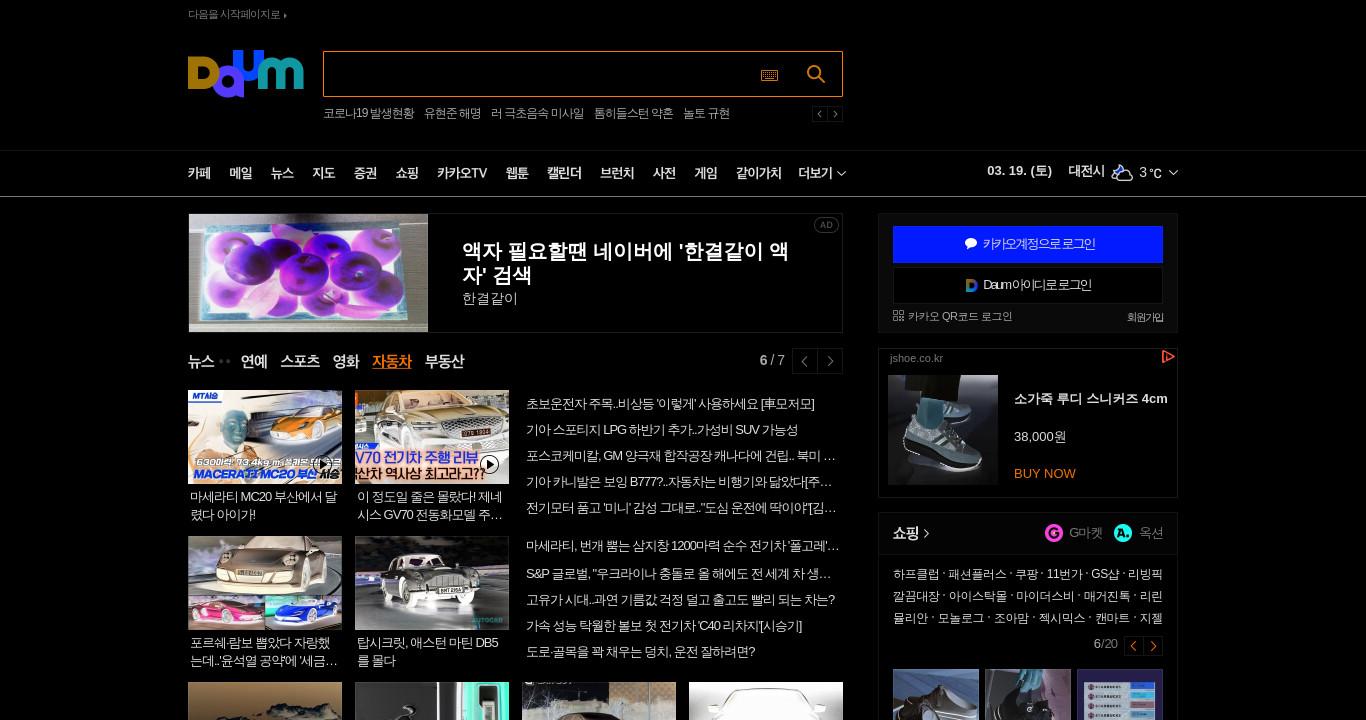Viewport: 1366px width, 720px height.
Task: Open 웹툰 in navigation bar
Action: pos(517,173)
